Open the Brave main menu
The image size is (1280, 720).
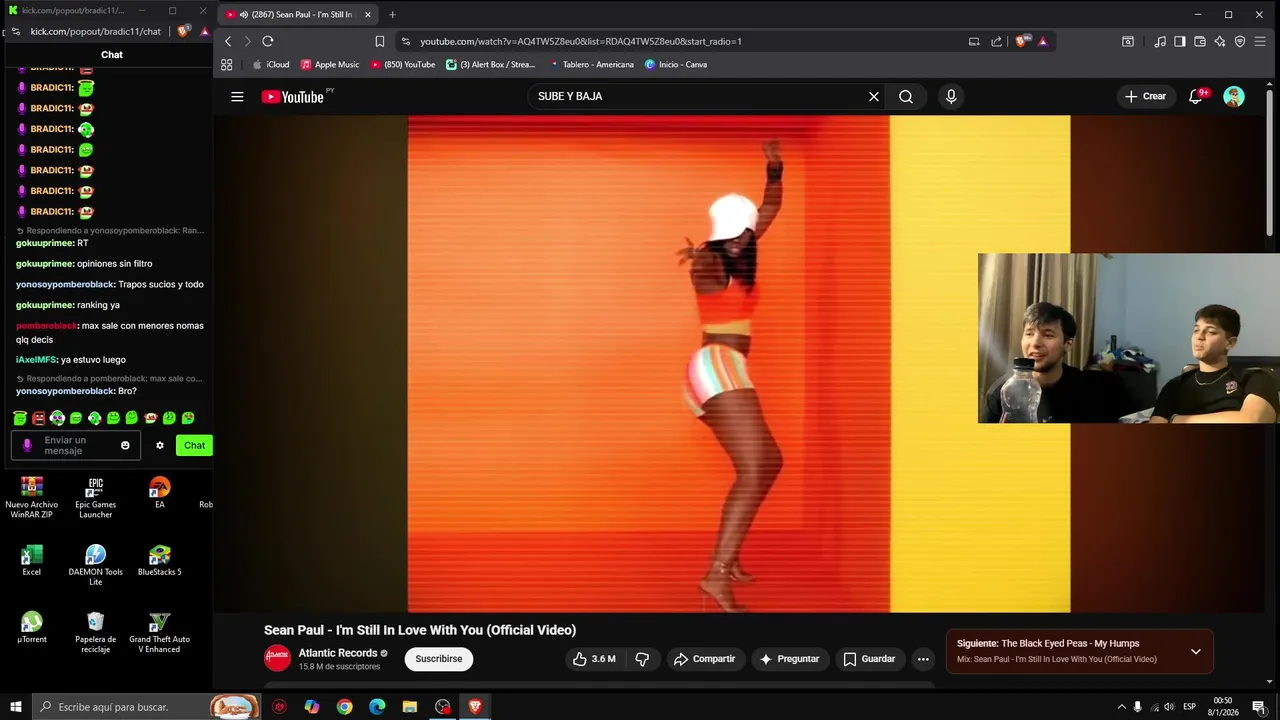pos(1260,41)
